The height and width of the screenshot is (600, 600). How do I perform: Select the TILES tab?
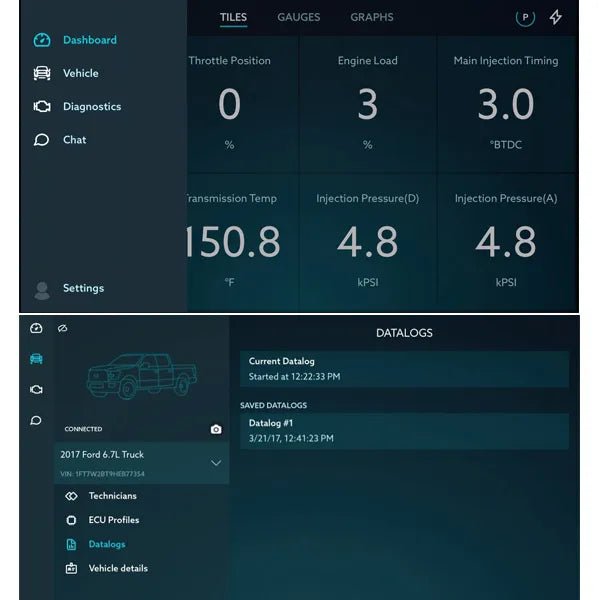click(233, 17)
